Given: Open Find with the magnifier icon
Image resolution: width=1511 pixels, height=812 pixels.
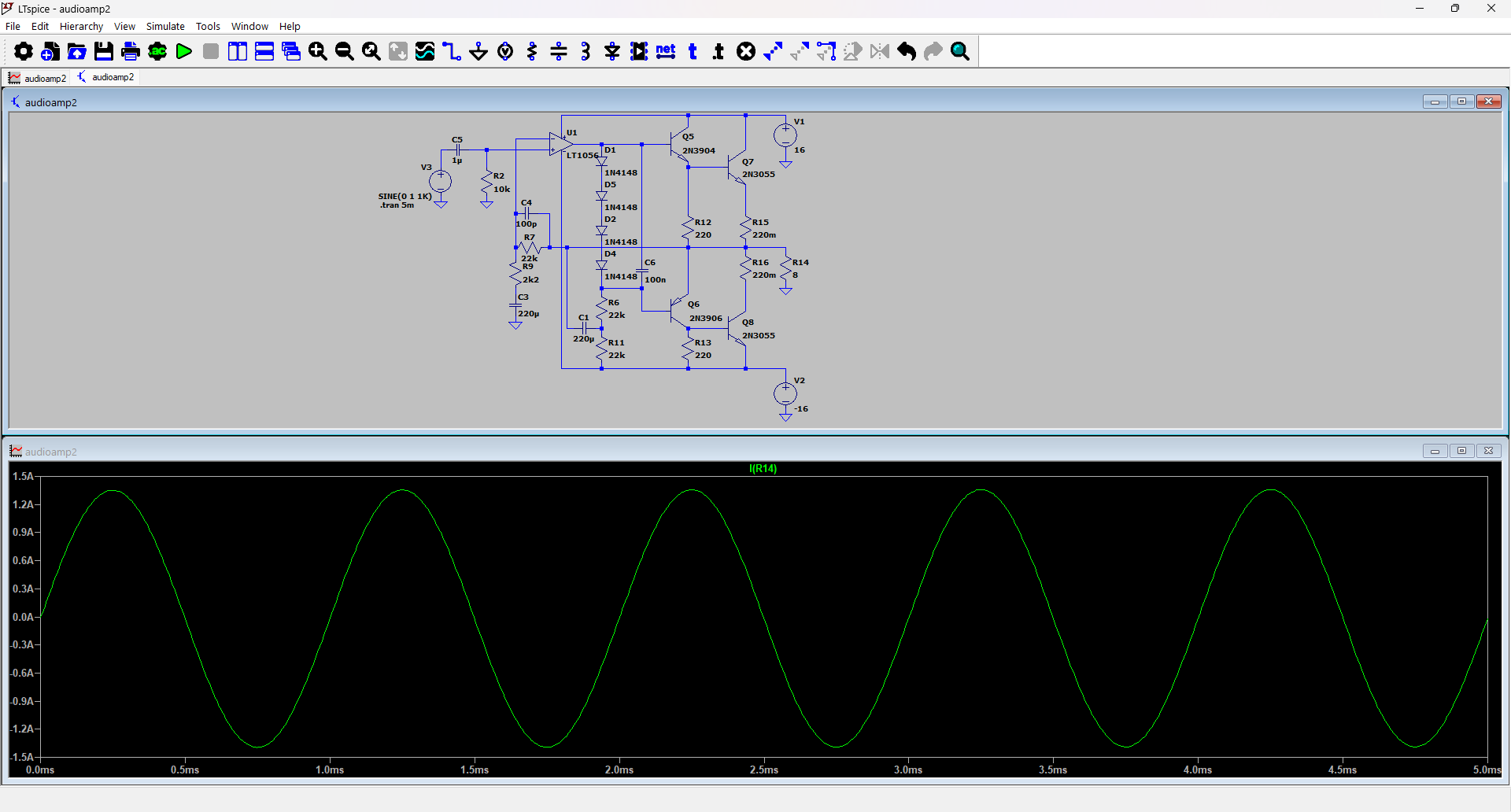Looking at the screenshot, I should 960,51.
